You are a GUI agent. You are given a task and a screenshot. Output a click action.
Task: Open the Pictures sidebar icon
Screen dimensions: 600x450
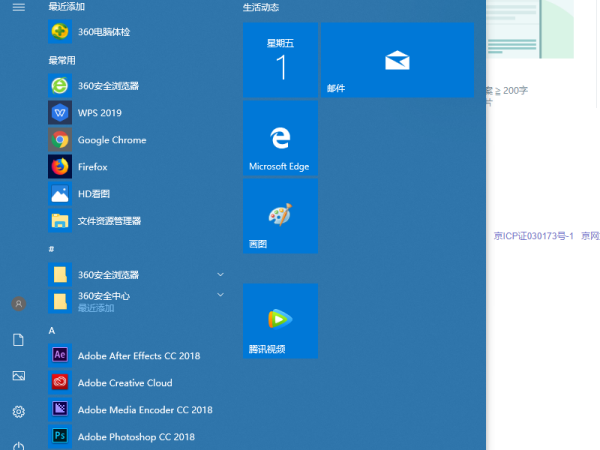(18, 375)
